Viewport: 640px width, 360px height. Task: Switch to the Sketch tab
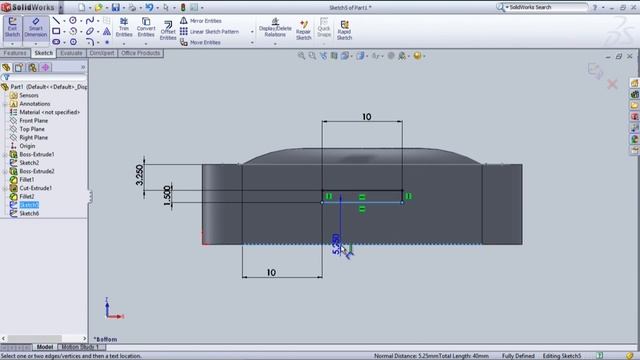[x=43, y=53]
